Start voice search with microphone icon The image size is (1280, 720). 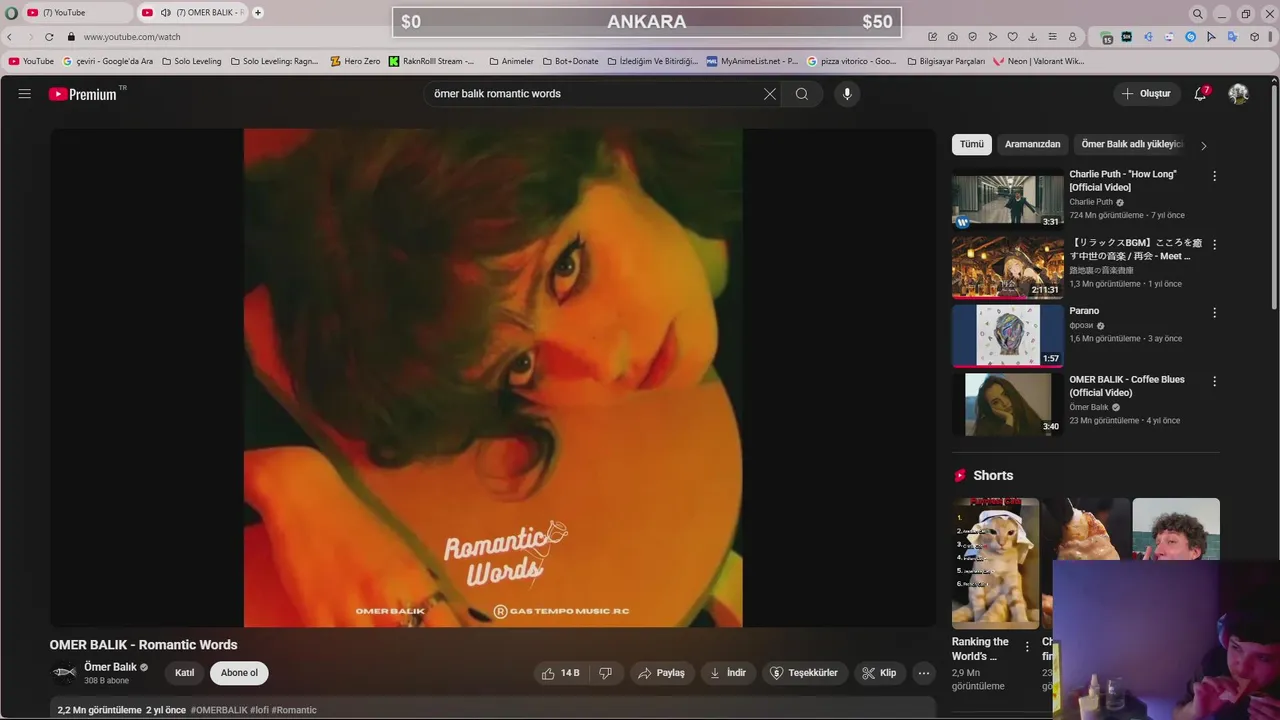tap(847, 94)
